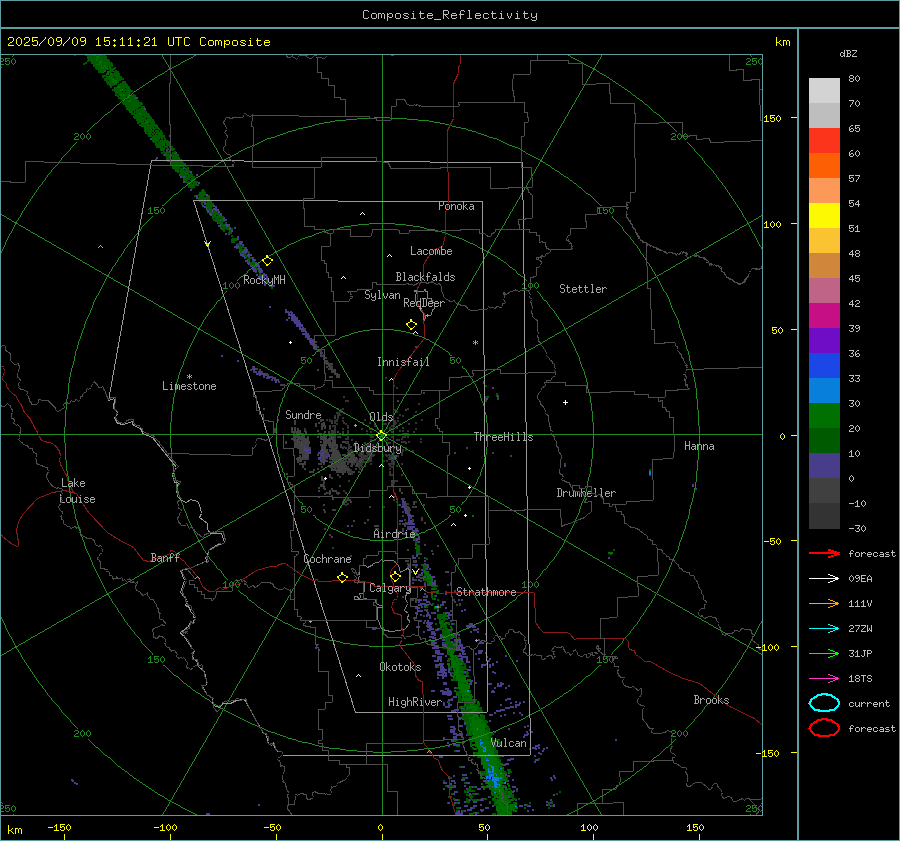Select the bright green 20-30 dBZ swatch
900x841 pixels.
824,416
